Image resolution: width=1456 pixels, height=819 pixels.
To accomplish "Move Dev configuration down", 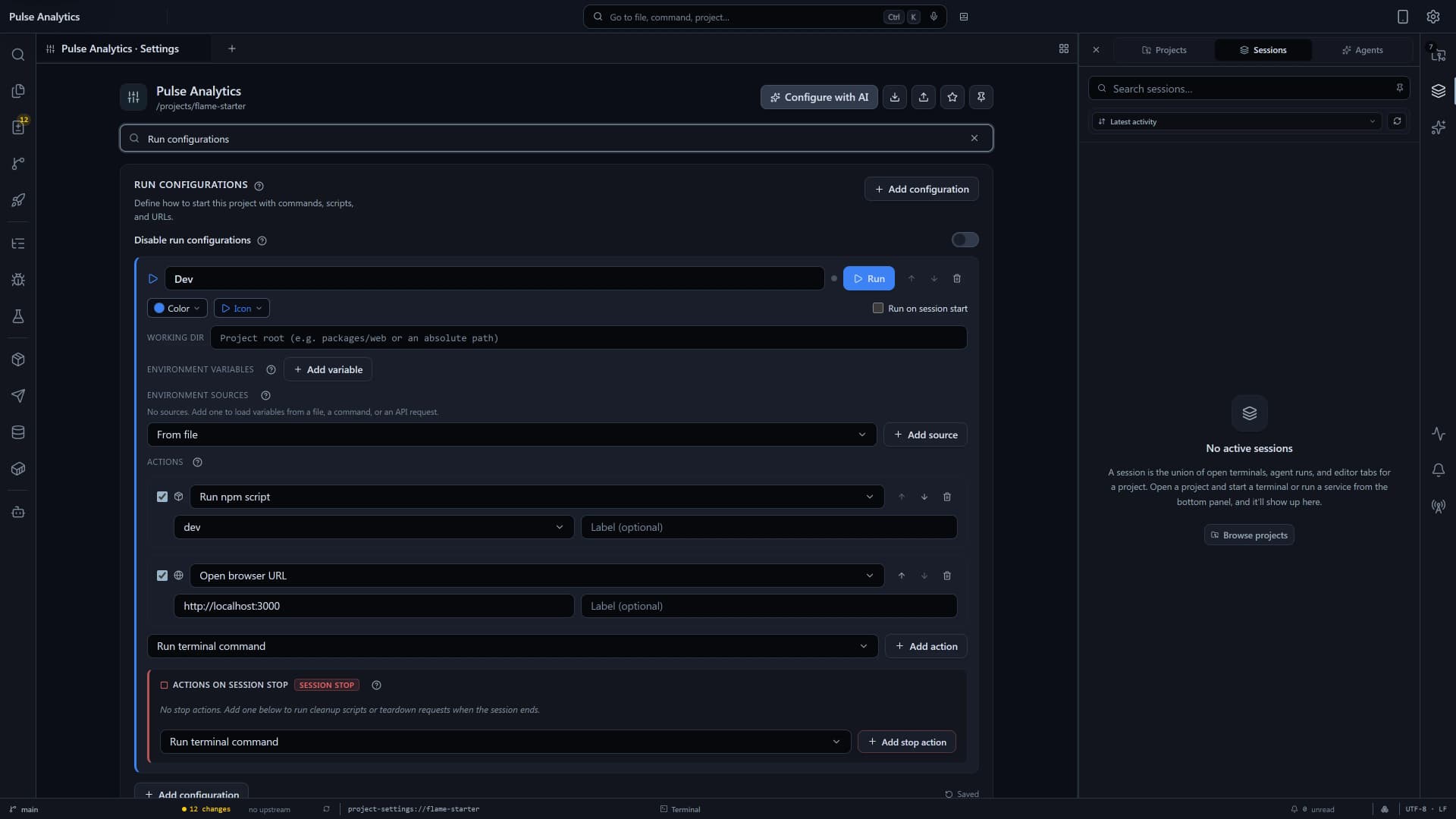I will pyautogui.click(x=934, y=278).
